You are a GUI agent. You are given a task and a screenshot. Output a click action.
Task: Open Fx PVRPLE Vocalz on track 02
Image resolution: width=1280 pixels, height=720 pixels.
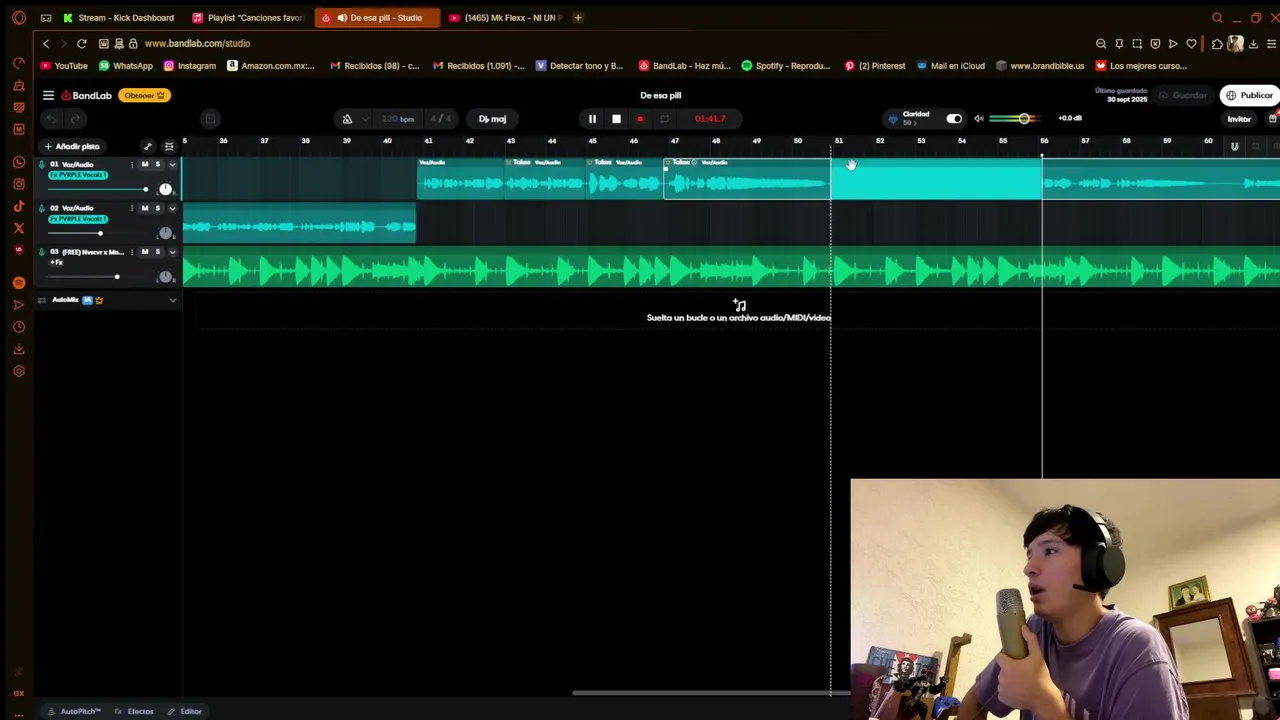coord(78,219)
